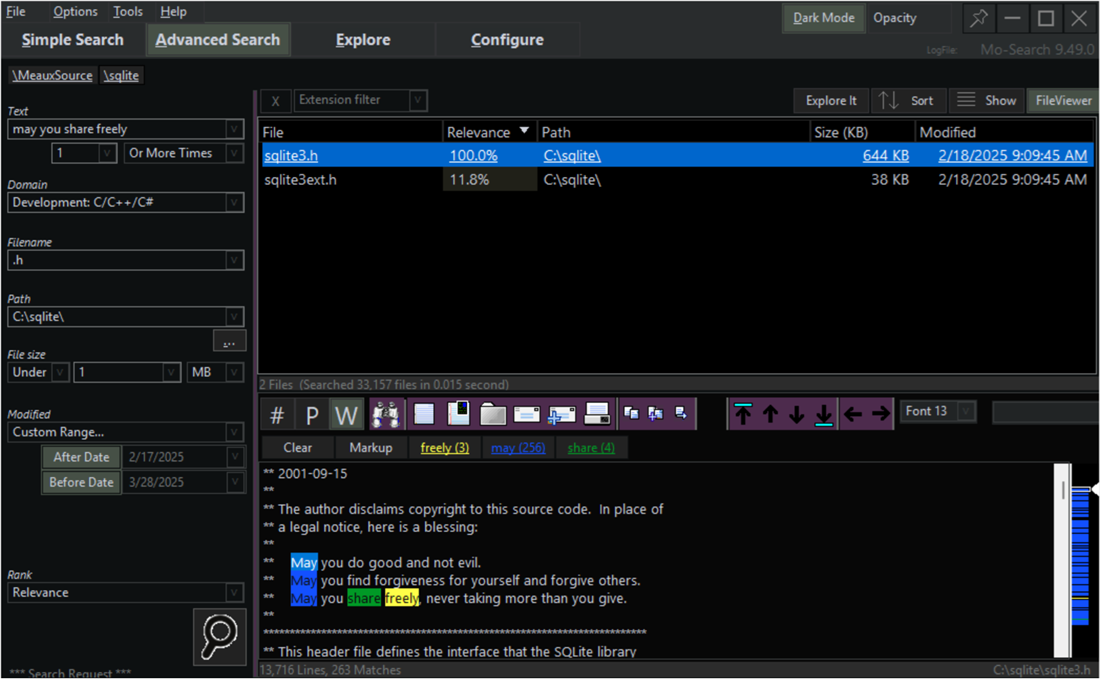Open the Extension filter dropdown

tap(417, 100)
